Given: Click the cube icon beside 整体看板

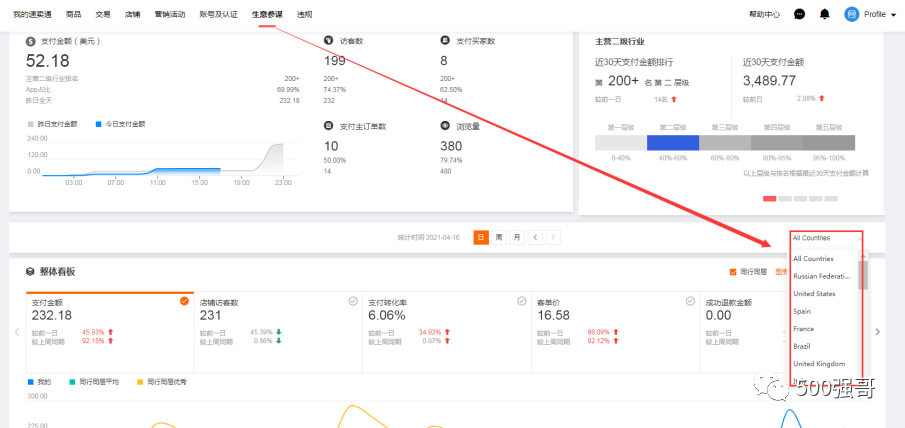Looking at the screenshot, I should pos(31,272).
